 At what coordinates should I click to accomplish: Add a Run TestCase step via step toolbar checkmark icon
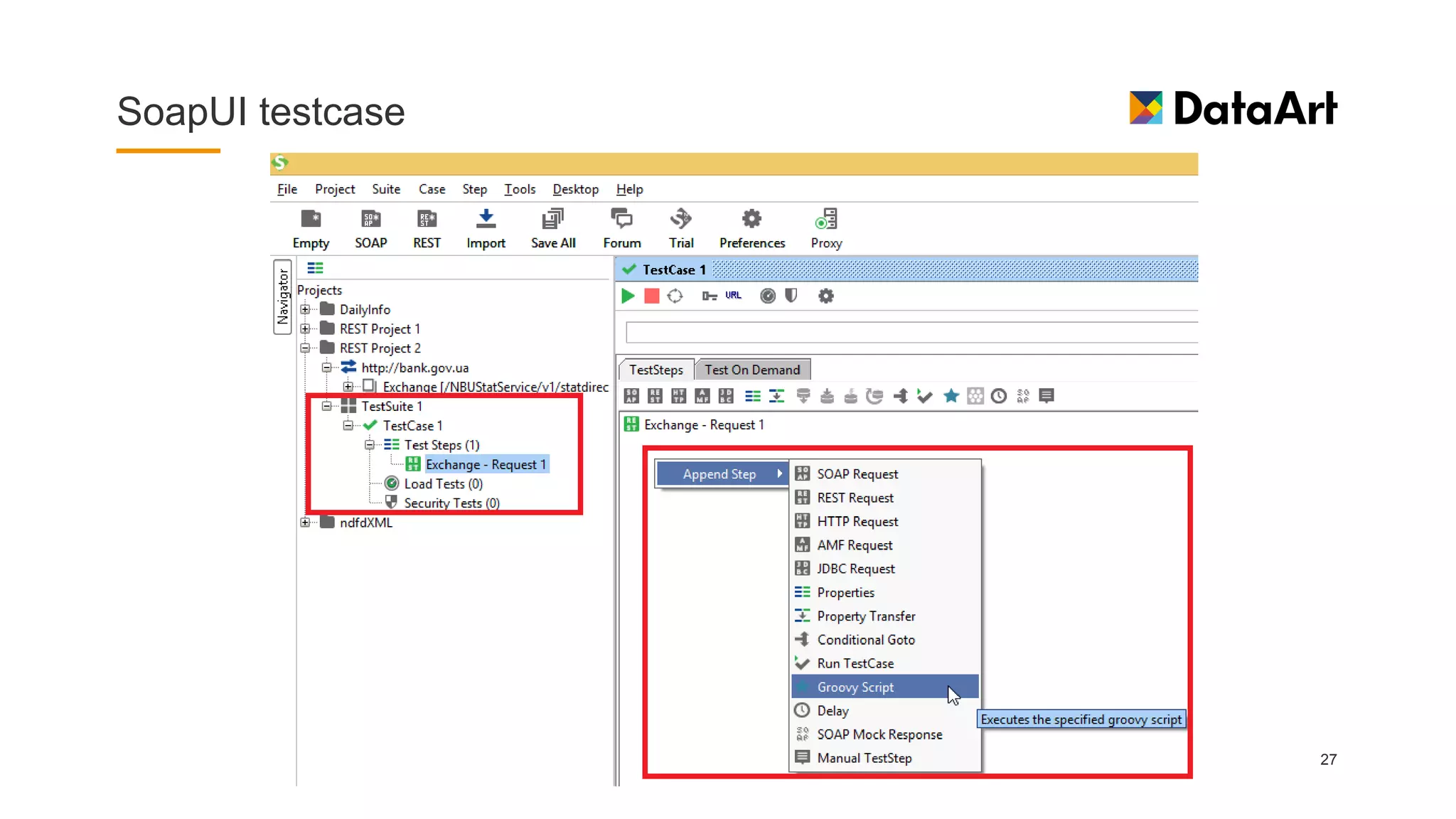(924, 396)
